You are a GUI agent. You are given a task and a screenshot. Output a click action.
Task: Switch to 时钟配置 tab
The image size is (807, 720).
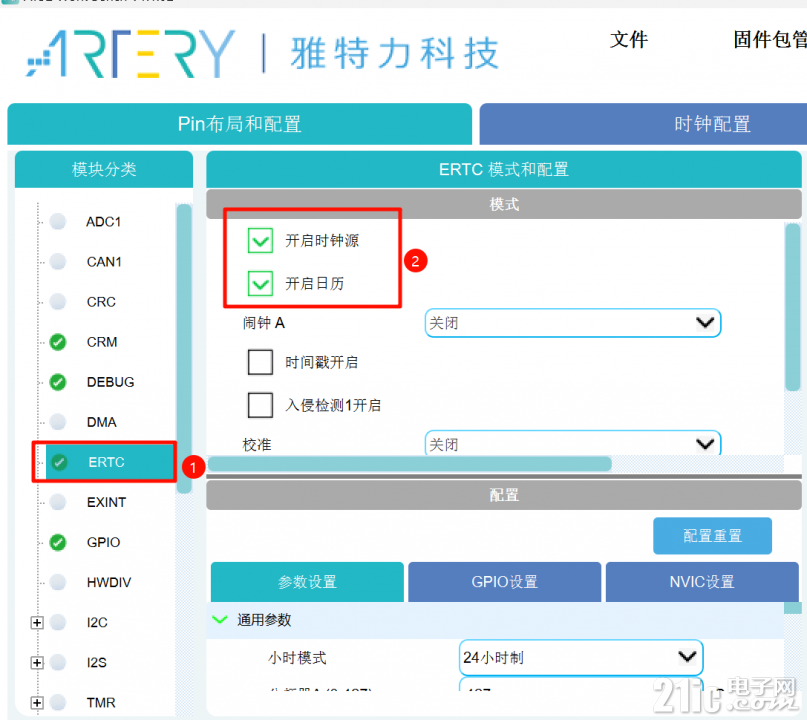(643, 124)
